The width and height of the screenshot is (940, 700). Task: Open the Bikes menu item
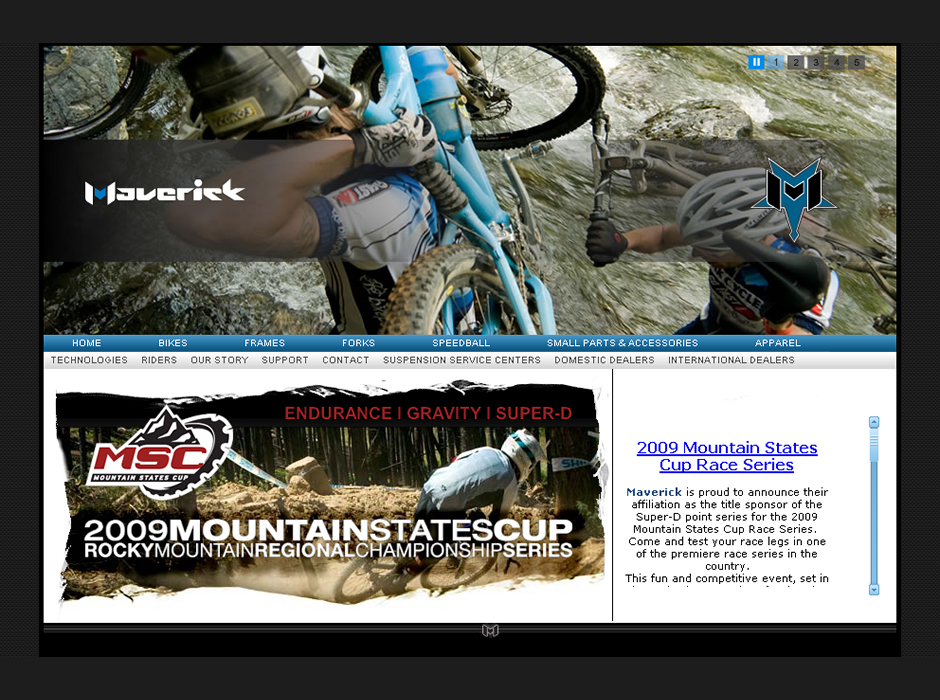coord(173,343)
